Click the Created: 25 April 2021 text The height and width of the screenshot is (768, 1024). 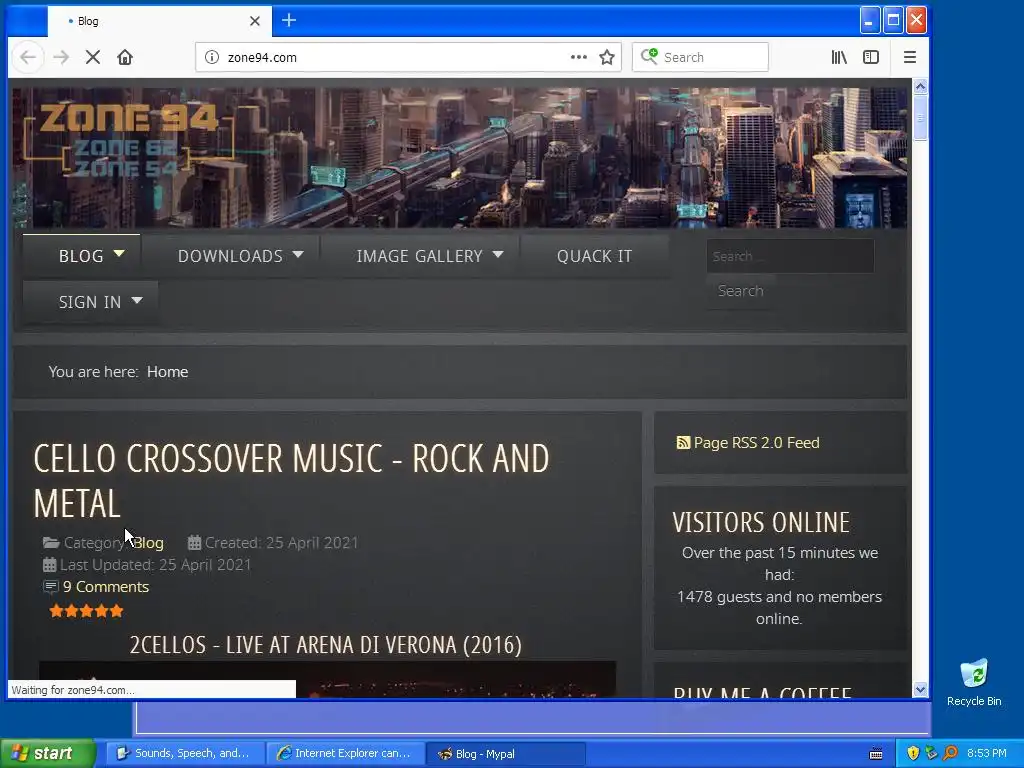[x=281, y=543]
